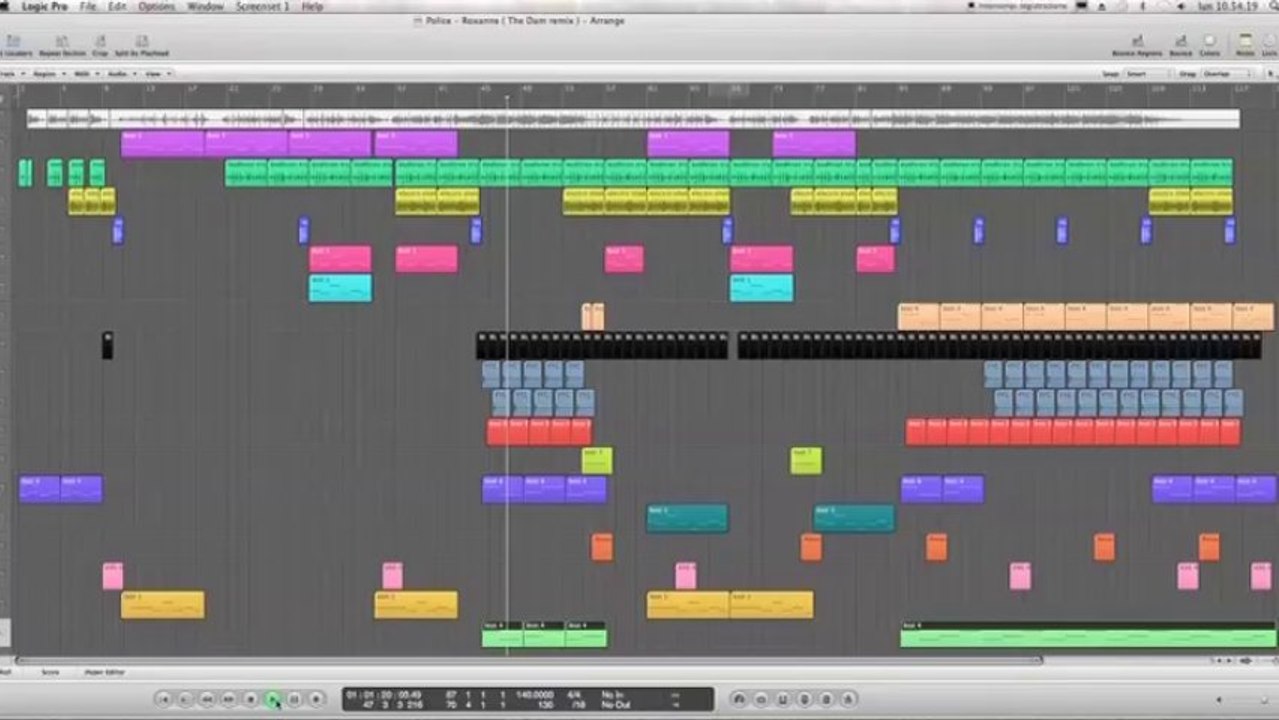The image size is (1279, 720).
Task: Click the green Play transport button
Action: (273, 699)
